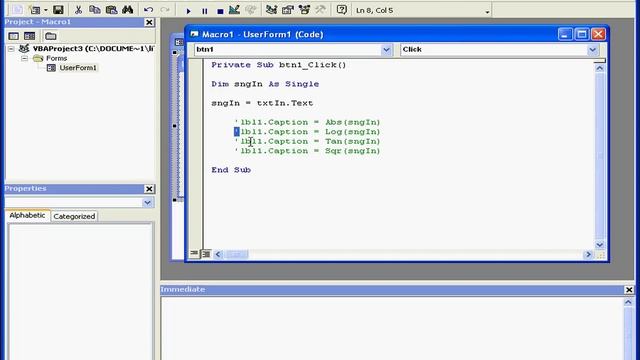Open Project Explorer via toolbar icon
Image resolution: width=640 pixels, height=360 pixels.
point(271,9)
